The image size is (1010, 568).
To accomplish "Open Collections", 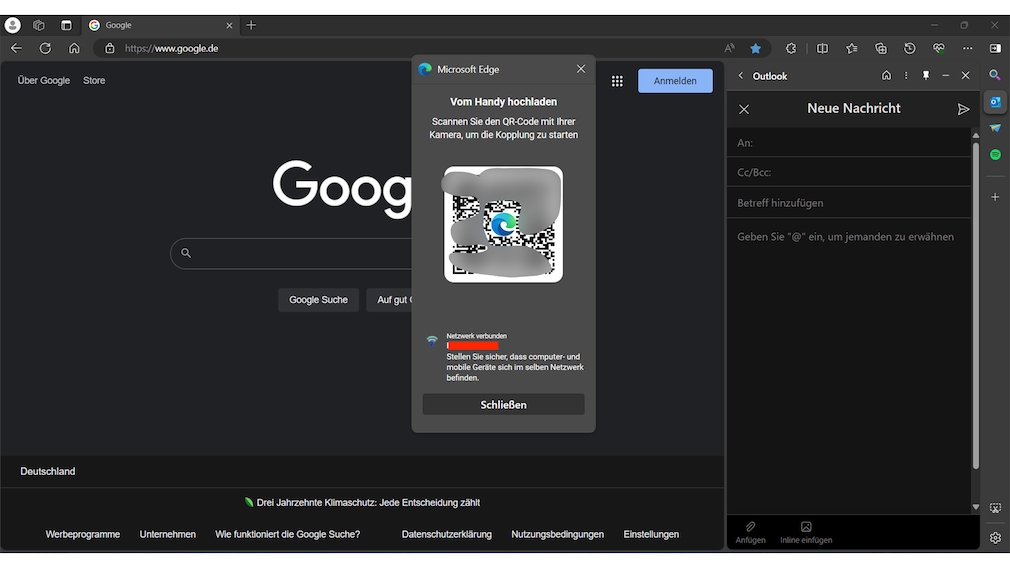I will tap(881, 48).
